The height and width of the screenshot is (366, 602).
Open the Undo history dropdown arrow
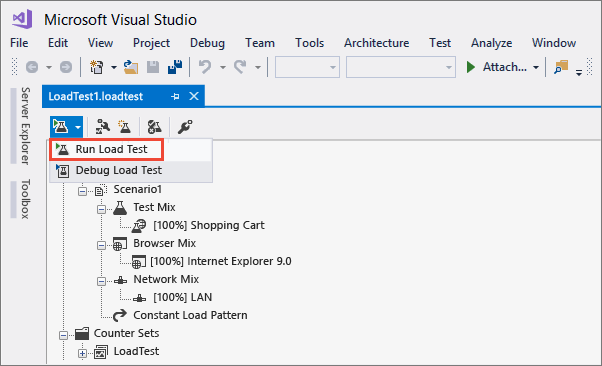[223, 68]
